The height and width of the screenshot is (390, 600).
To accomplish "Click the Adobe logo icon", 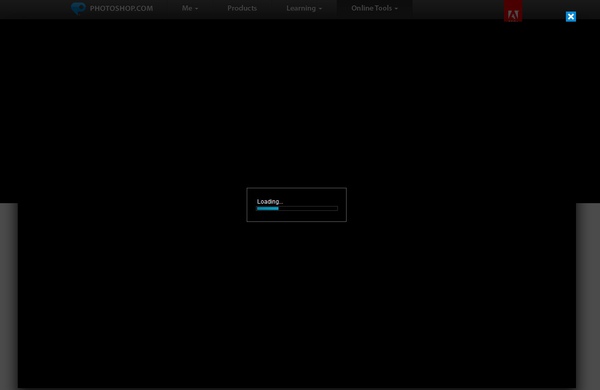I will pos(513,11).
